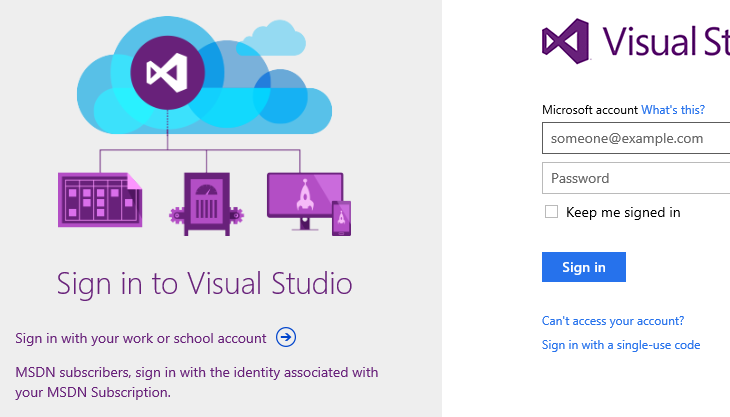The image size is (730, 417).
Task: Click the phone with rocket illustration
Action: (x=341, y=218)
